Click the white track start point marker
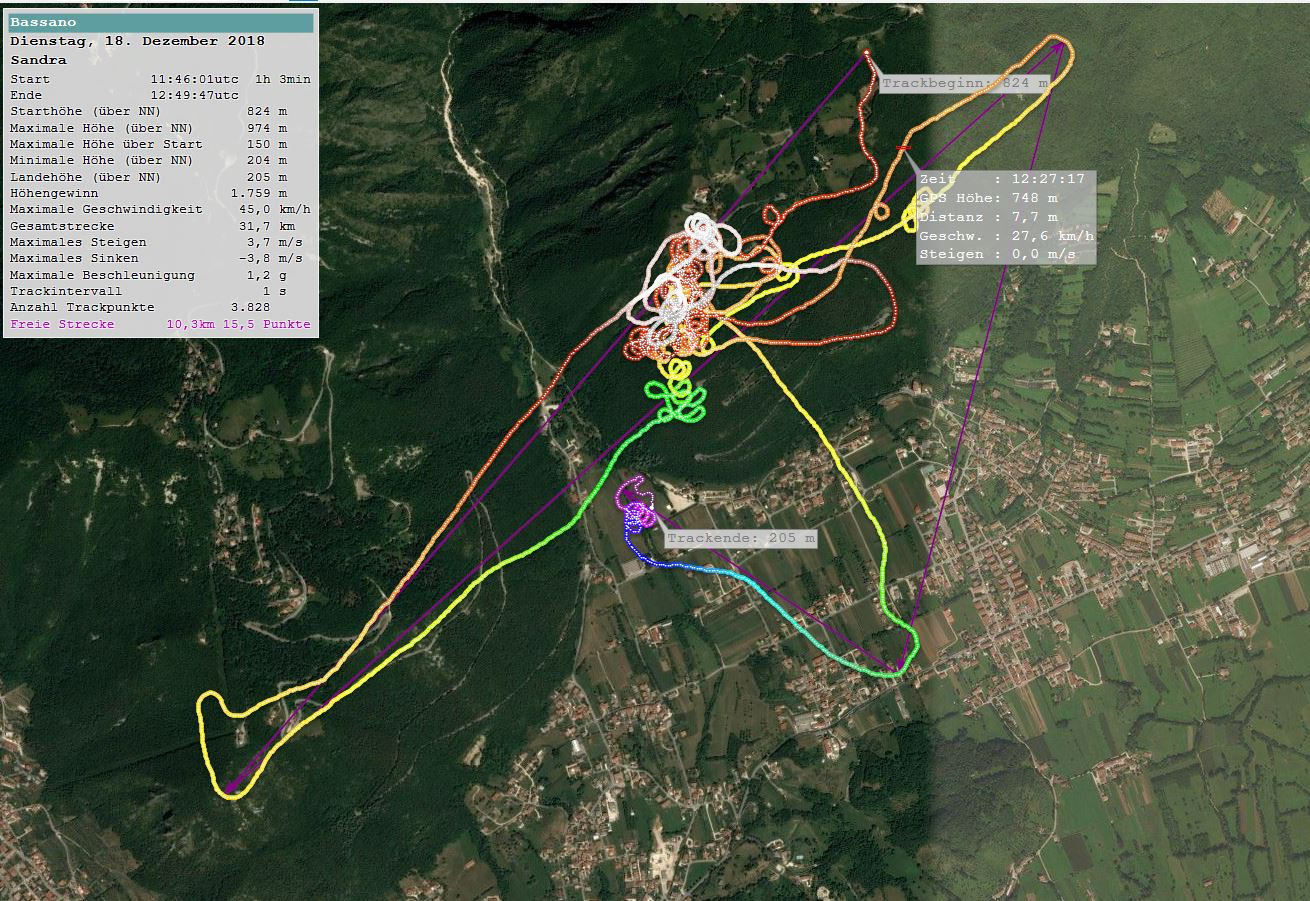Image resolution: width=1310 pixels, height=901 pixels. click(866, 53)
